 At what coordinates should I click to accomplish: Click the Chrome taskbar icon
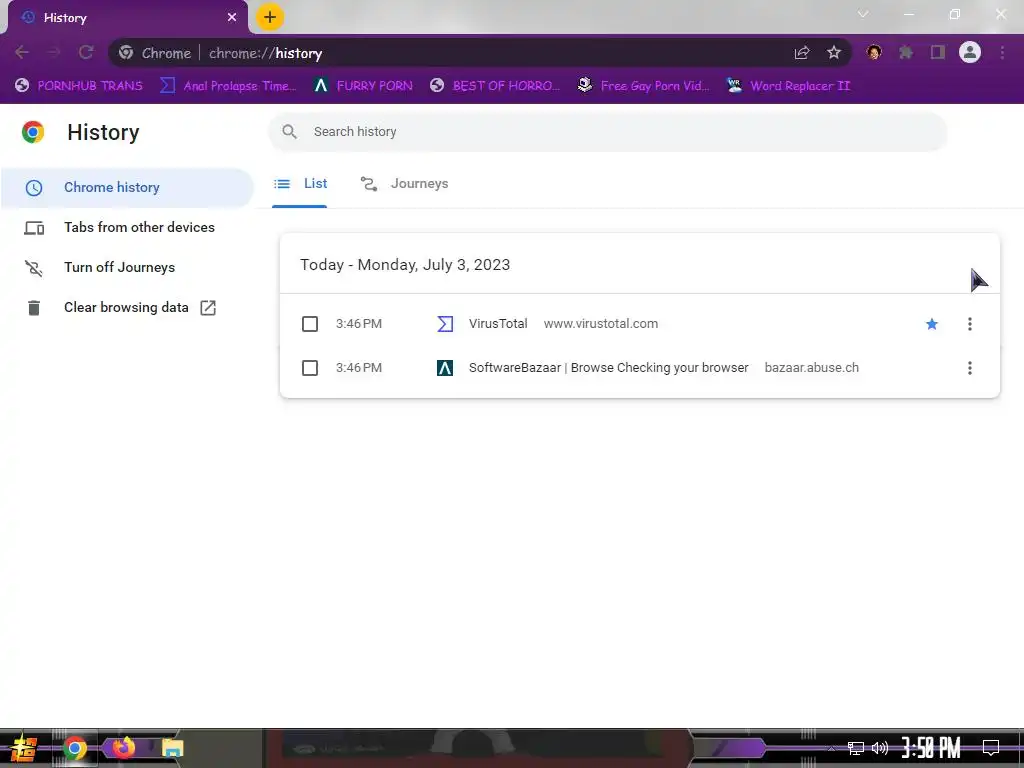coord(75,748)
